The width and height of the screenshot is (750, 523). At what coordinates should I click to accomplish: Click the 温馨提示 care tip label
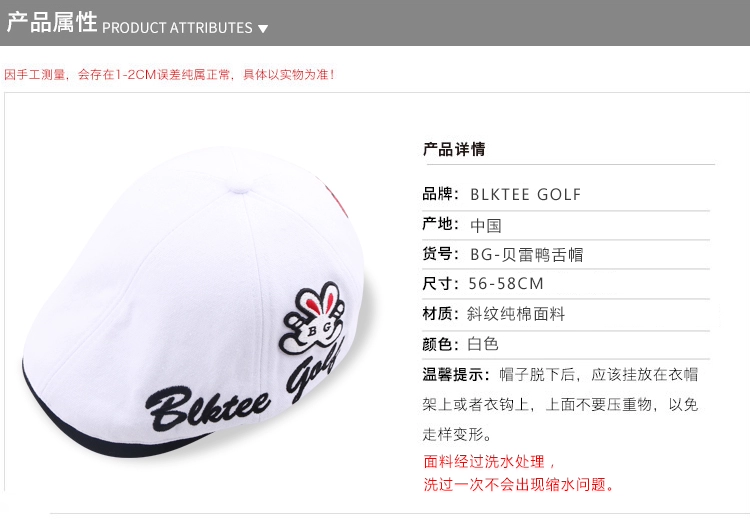pos(456,374)
